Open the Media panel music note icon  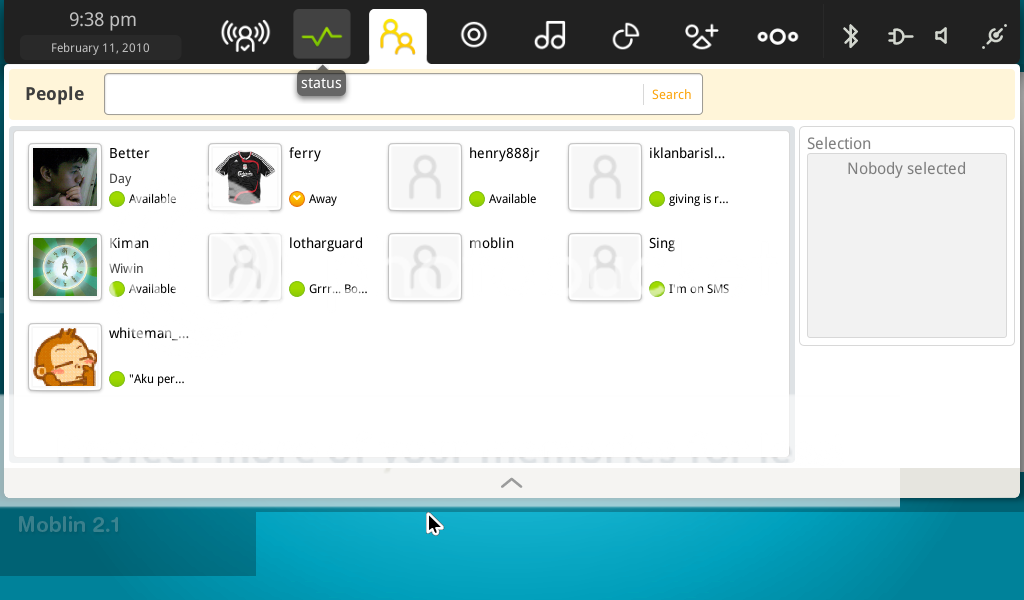click(x=549, y=36)
